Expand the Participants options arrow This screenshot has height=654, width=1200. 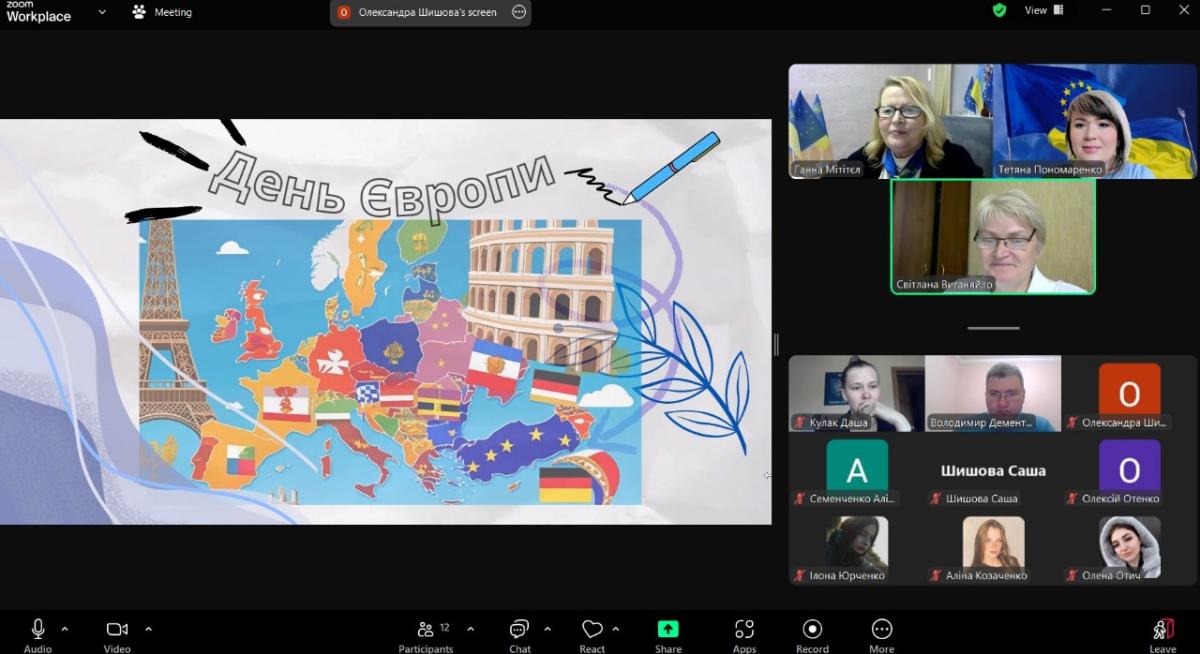click(470, 629)
